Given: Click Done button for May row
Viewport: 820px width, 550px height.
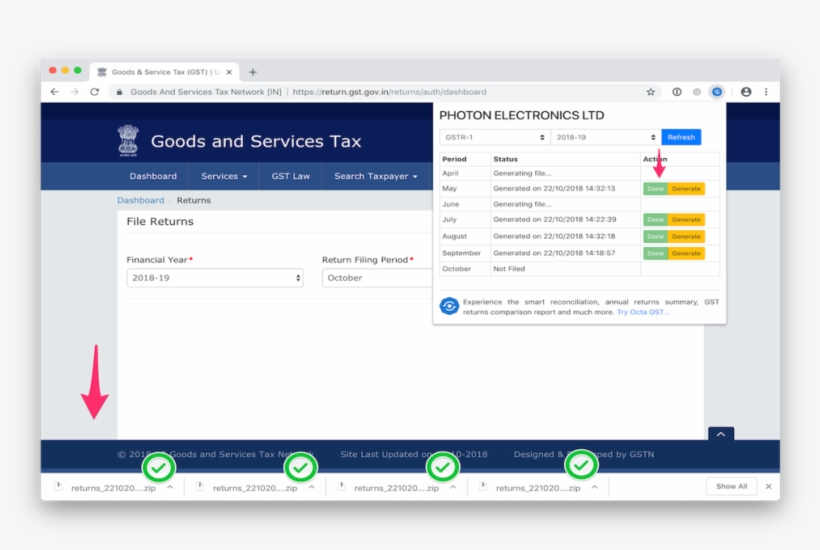Looking at the screenshot, I should [655, 189].
